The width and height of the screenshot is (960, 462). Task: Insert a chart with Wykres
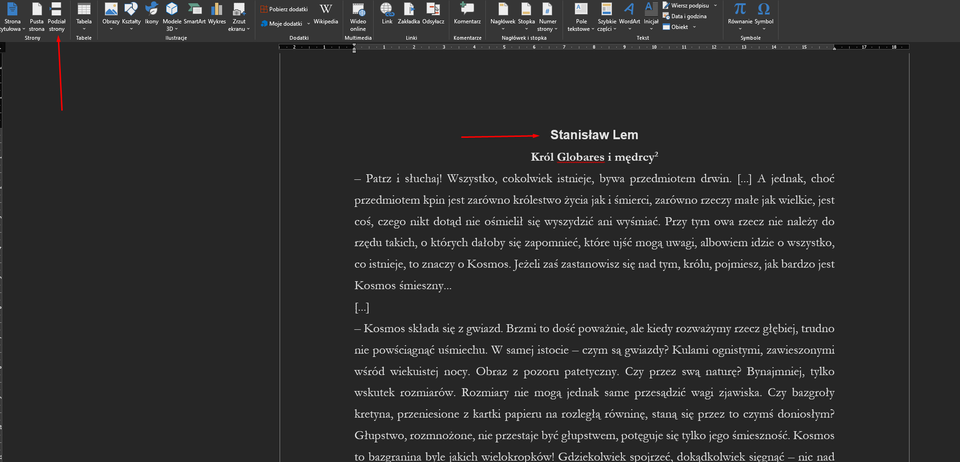217,13
